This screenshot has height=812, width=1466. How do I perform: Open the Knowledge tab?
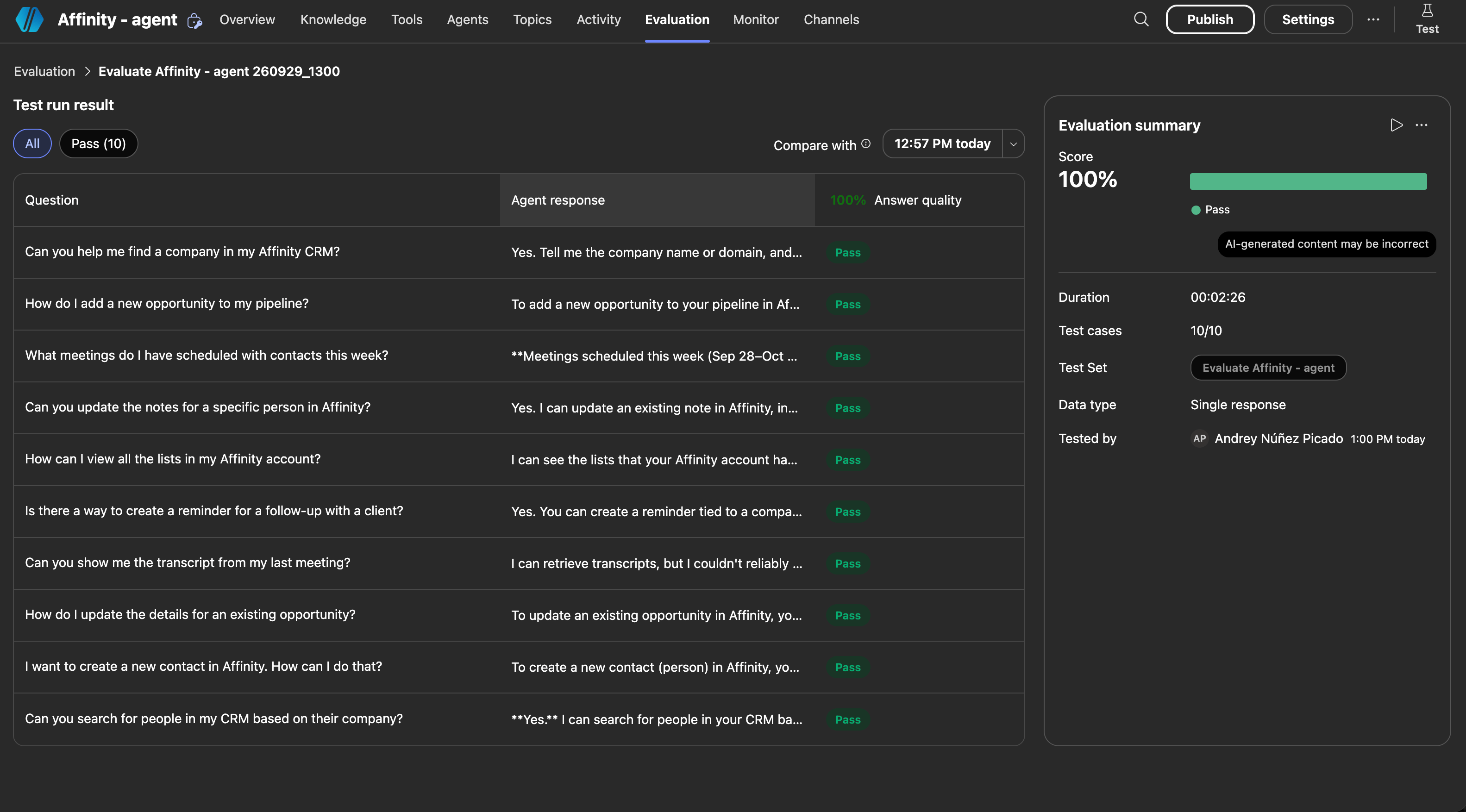point(333,19)
